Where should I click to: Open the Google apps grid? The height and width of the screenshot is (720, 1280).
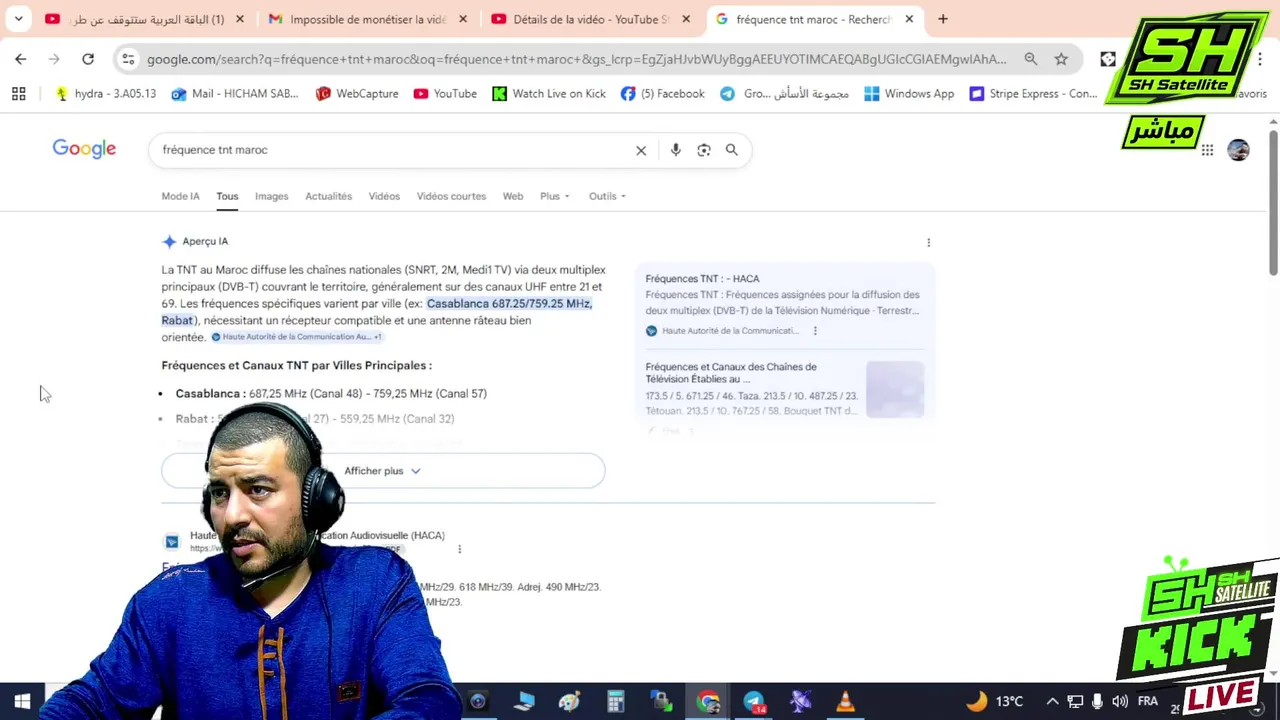[1207, 150]
